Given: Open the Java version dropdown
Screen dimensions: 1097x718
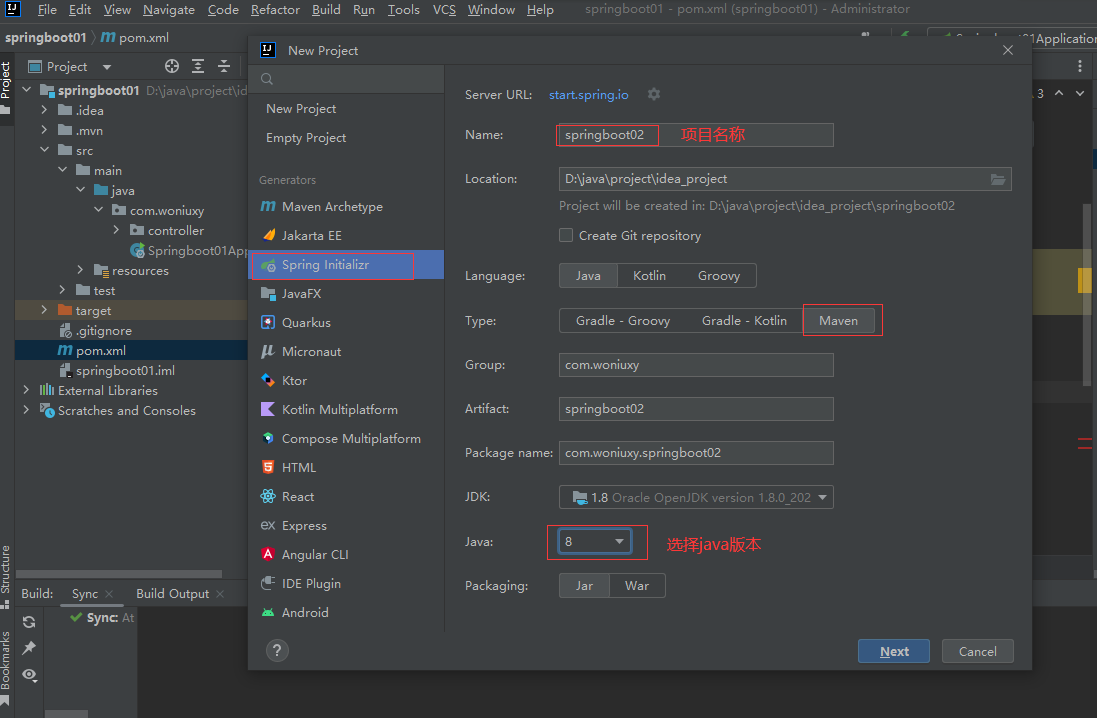Looking at the screenshot, I should (x=595, y=542).
